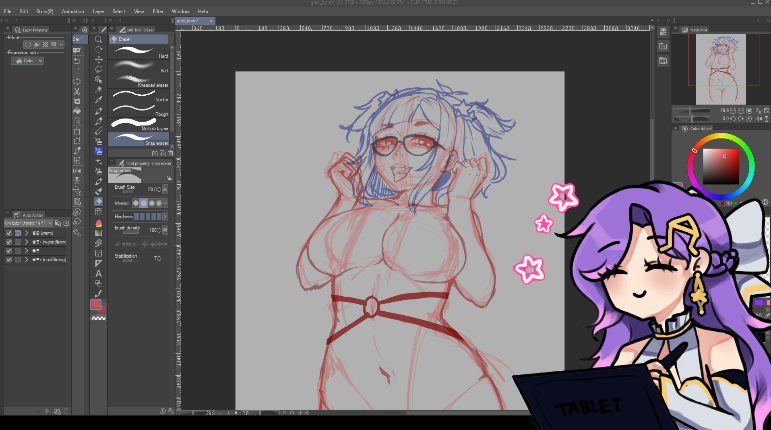Screen dimensions: 771x430
Task: Choose the Kneaded eraser sub tool
Action: pyautogui.click(x=139, y=81)
